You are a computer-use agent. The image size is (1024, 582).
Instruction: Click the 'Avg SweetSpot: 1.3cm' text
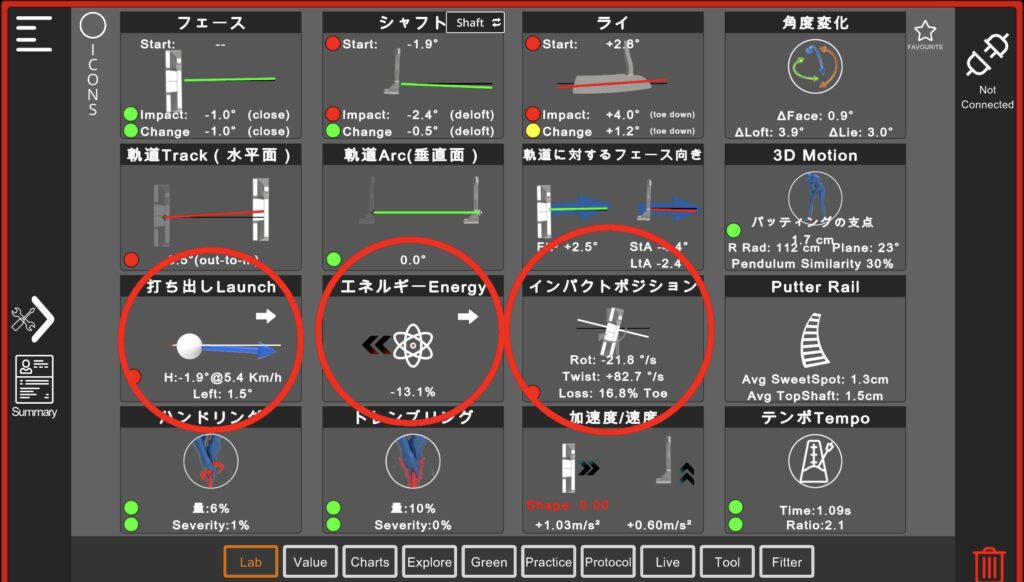tap(814, 380)
